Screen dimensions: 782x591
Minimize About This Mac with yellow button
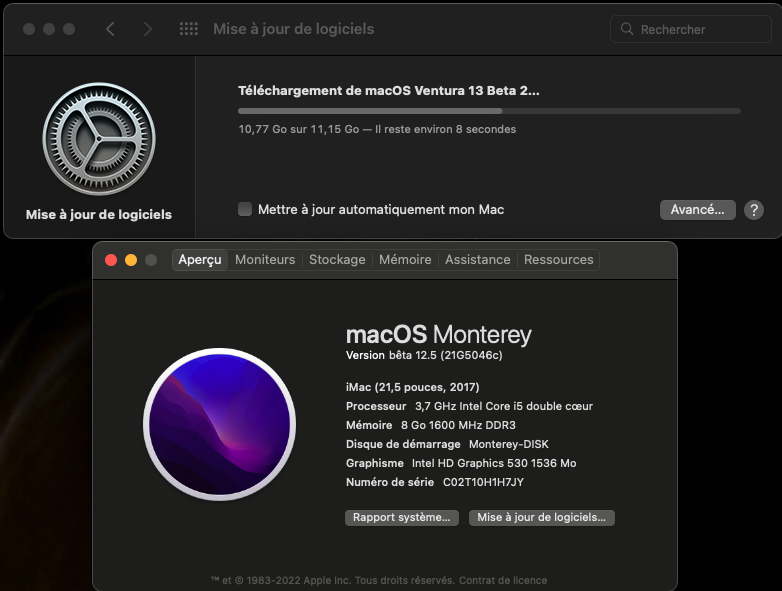131,260
